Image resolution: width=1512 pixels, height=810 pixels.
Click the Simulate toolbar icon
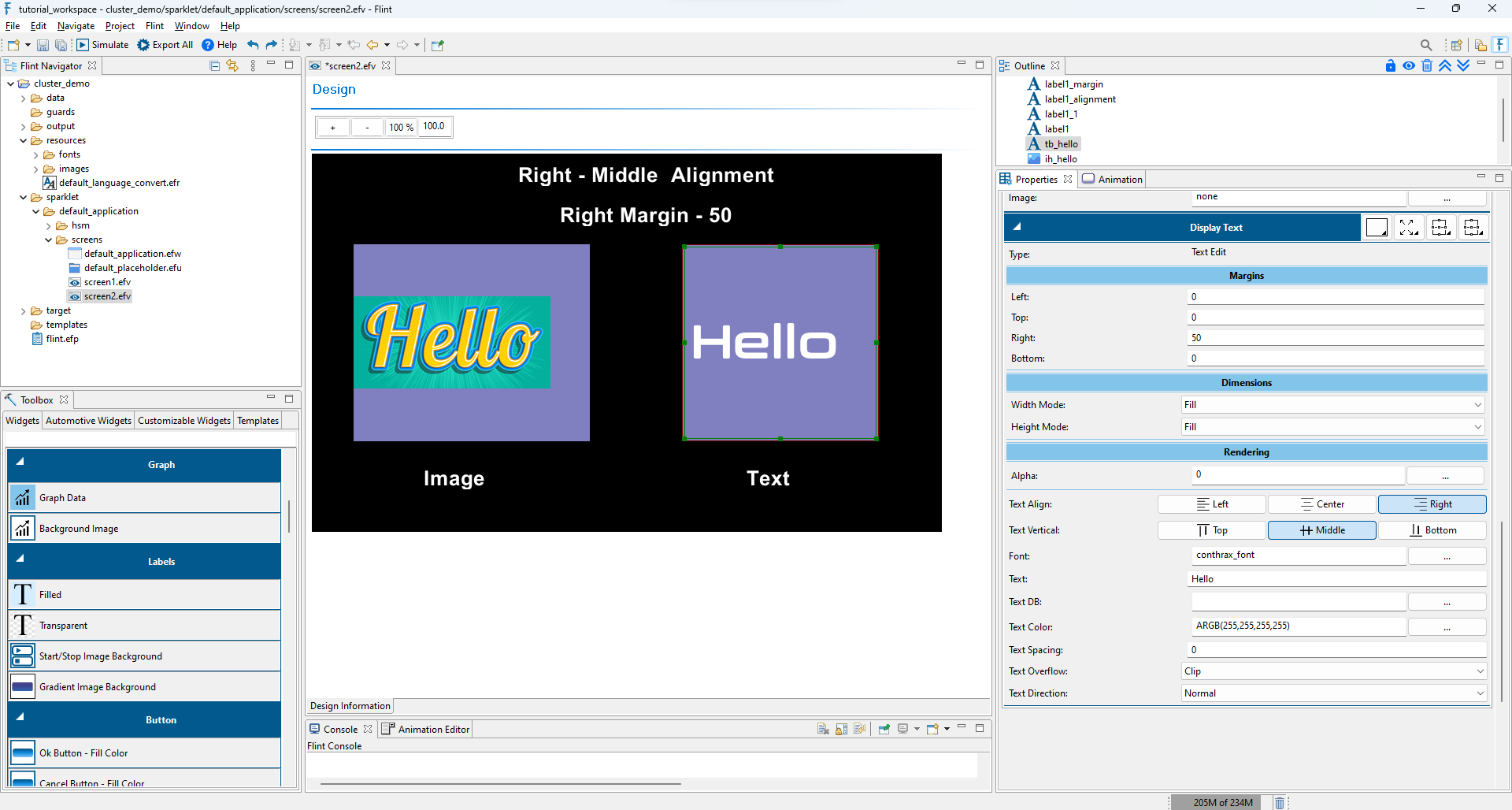[x=83, y=45]
